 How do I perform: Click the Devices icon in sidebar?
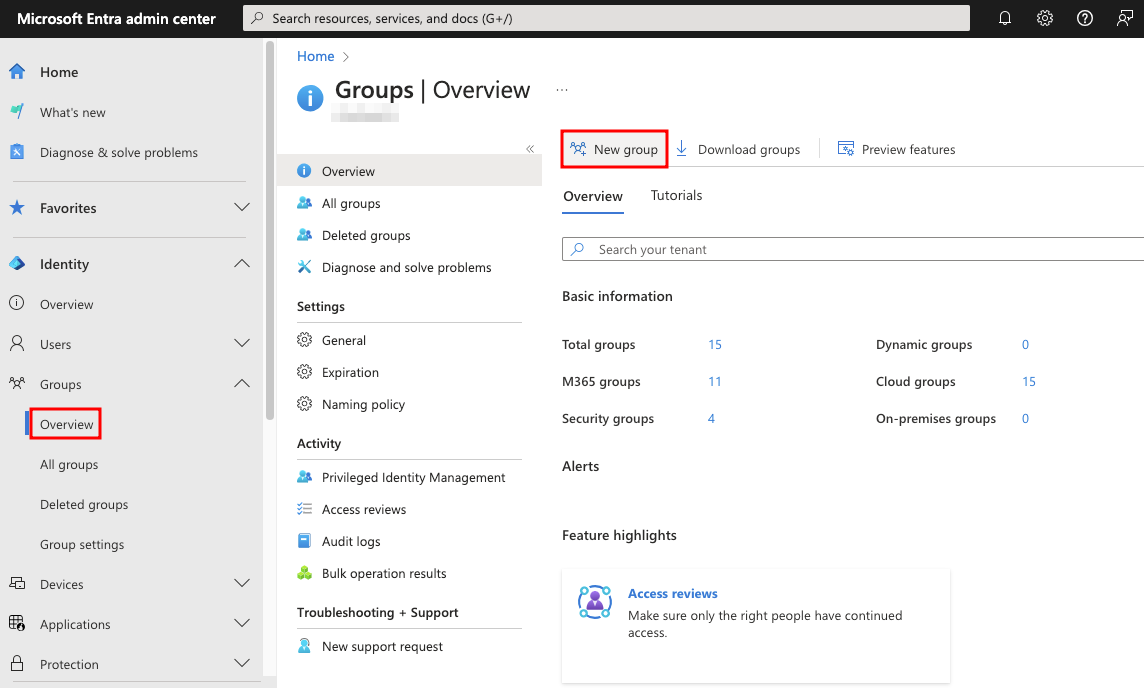[x=17, y=583]
